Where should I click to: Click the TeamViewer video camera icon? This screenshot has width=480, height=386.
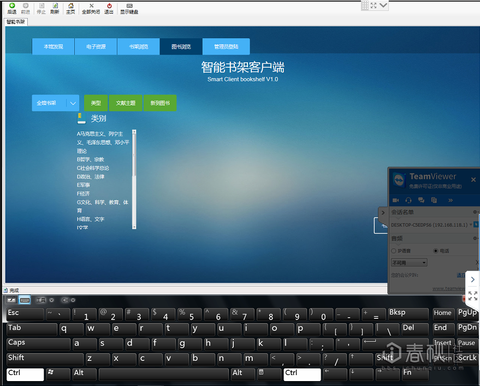pyautogui.click(x=396, y=200)
